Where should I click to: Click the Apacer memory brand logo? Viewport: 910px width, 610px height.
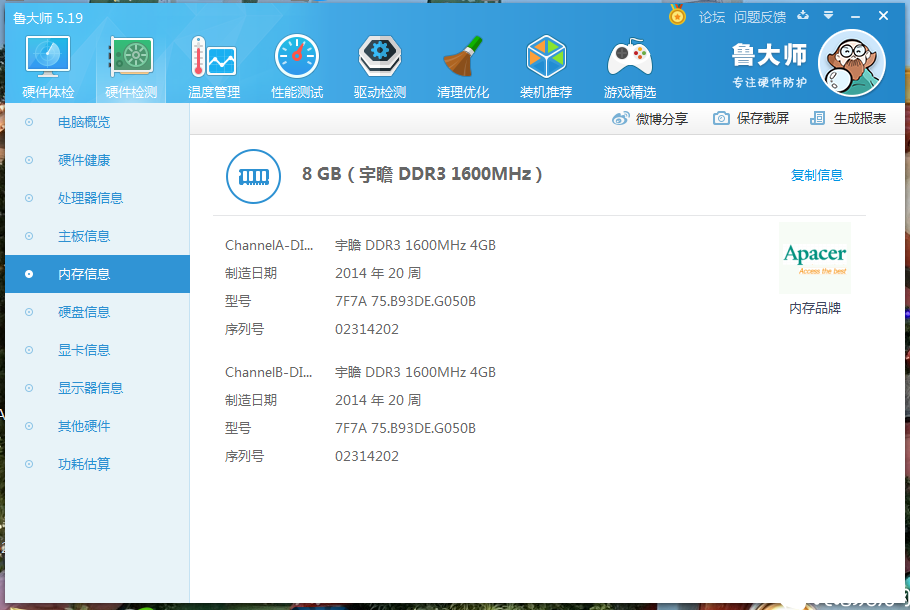tap(815, 258)
